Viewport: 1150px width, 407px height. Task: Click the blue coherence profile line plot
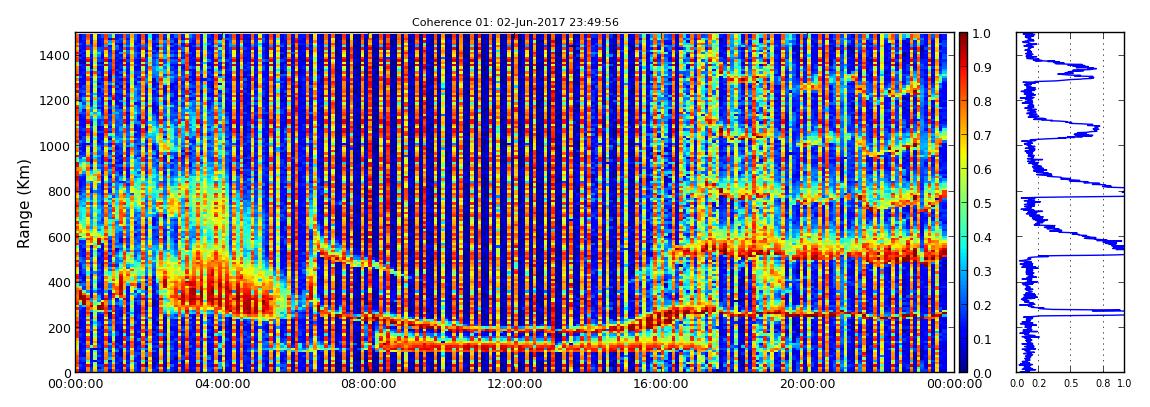(x=1070, y=202)
